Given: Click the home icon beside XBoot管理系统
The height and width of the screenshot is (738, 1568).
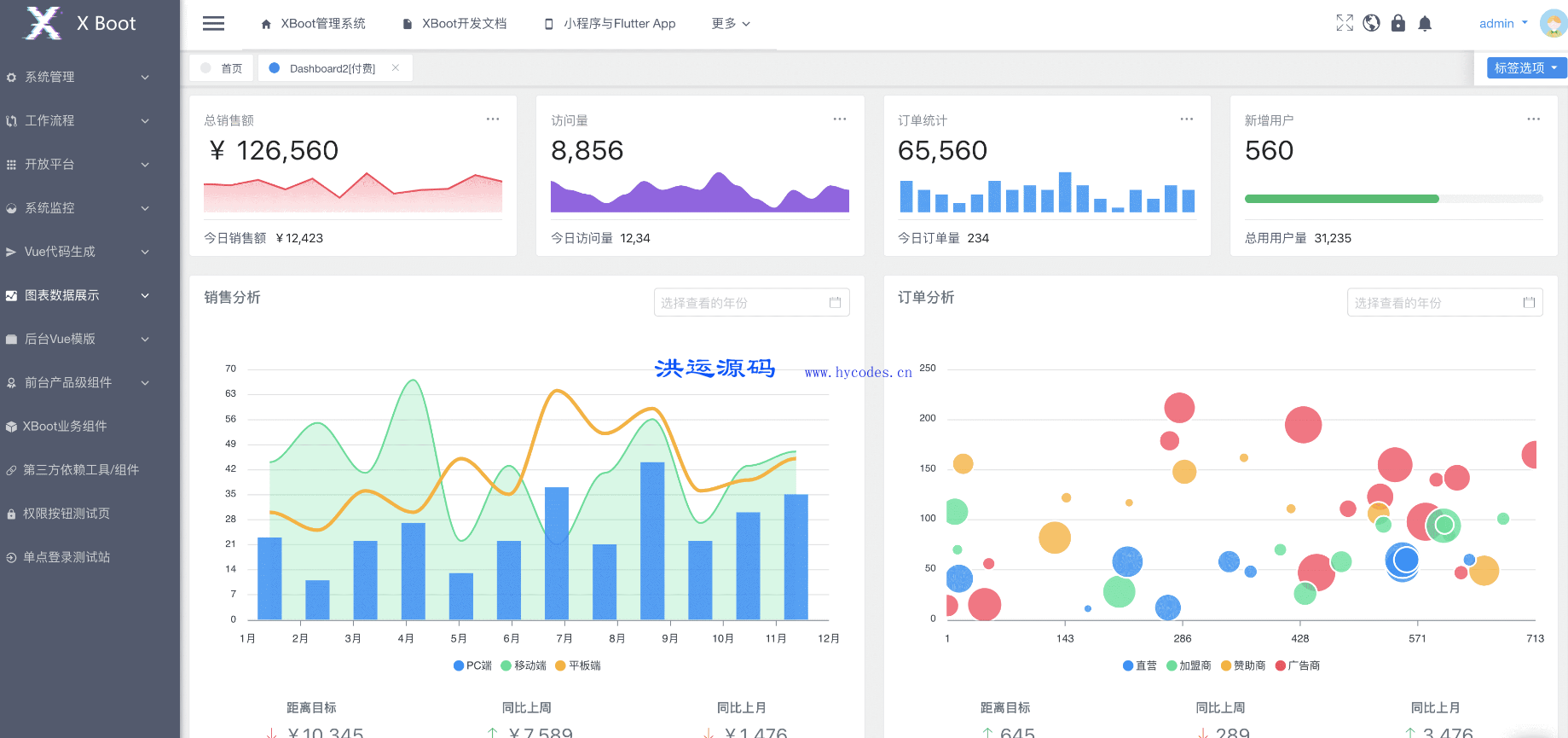Looking at the screenshot, I should pyautogui.click(x=266, y=24).
